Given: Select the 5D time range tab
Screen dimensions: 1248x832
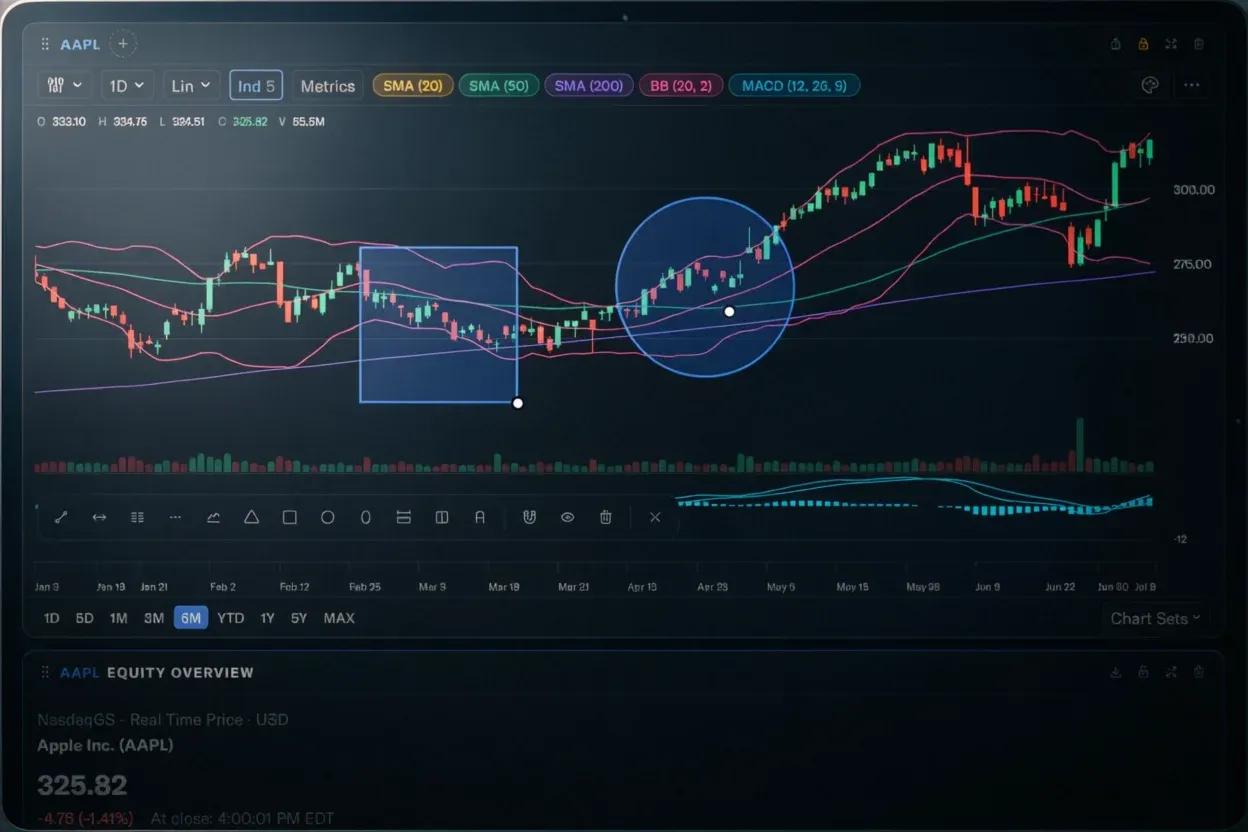Looking at the screenshot, I should 84,618.
